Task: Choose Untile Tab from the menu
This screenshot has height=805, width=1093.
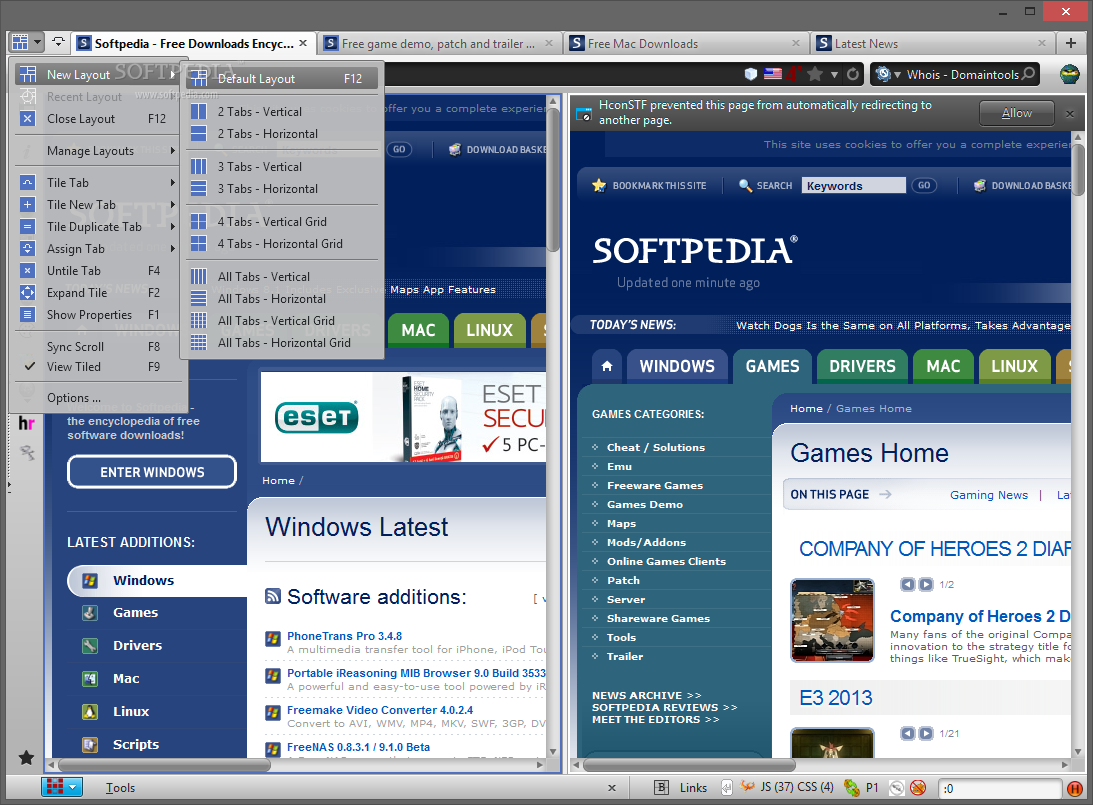Action: (98, 270)
